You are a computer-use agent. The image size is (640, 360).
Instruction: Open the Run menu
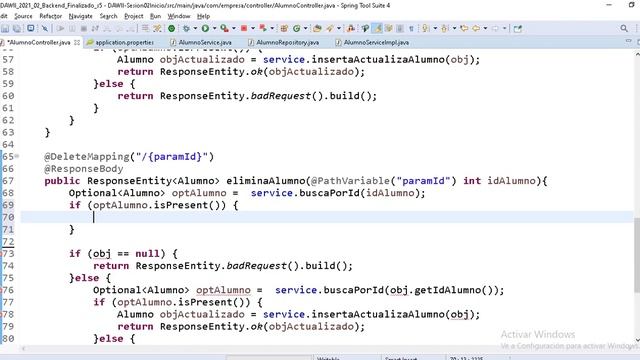(x=156, y=16)
